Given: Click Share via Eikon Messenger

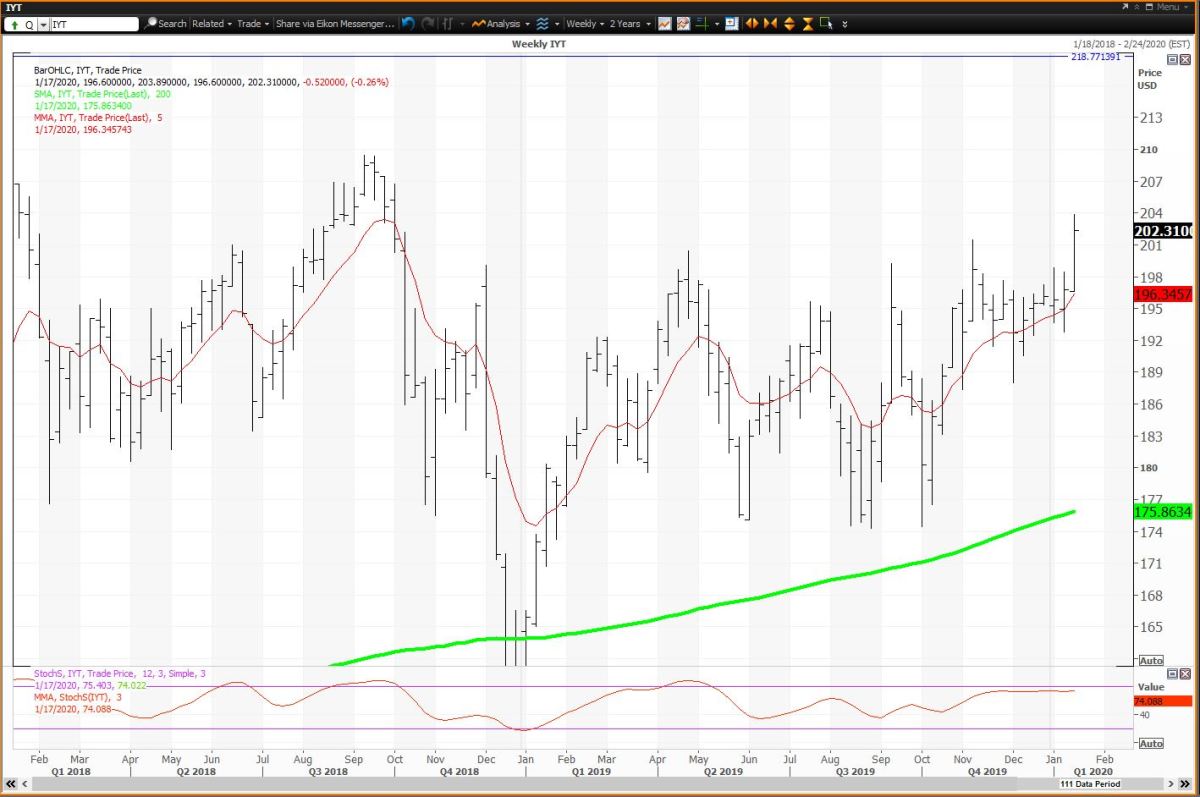Looking at the screenshot, I should (x=335, y=23).
